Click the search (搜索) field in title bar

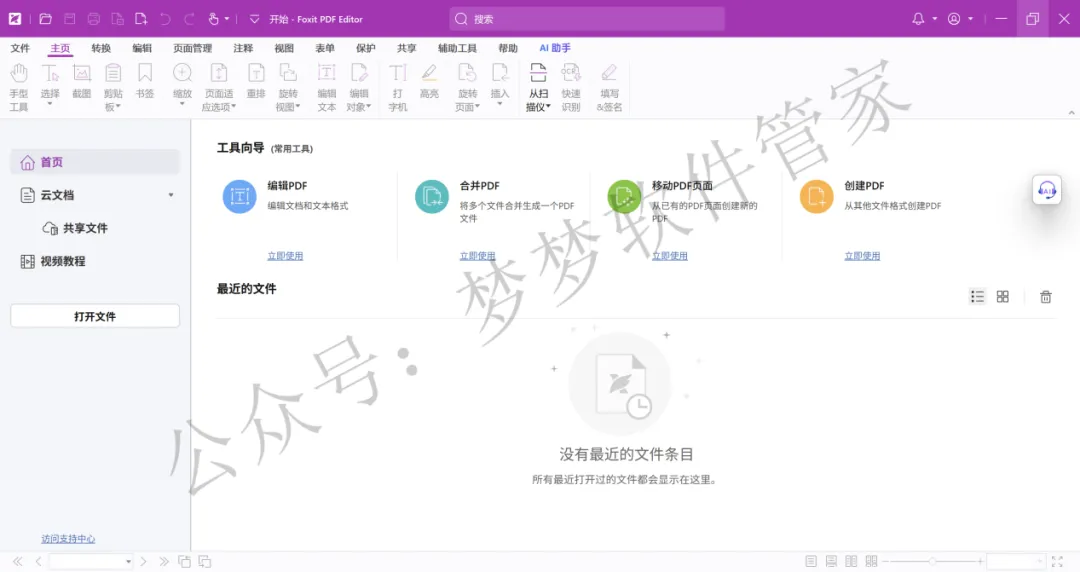[587, 19]
